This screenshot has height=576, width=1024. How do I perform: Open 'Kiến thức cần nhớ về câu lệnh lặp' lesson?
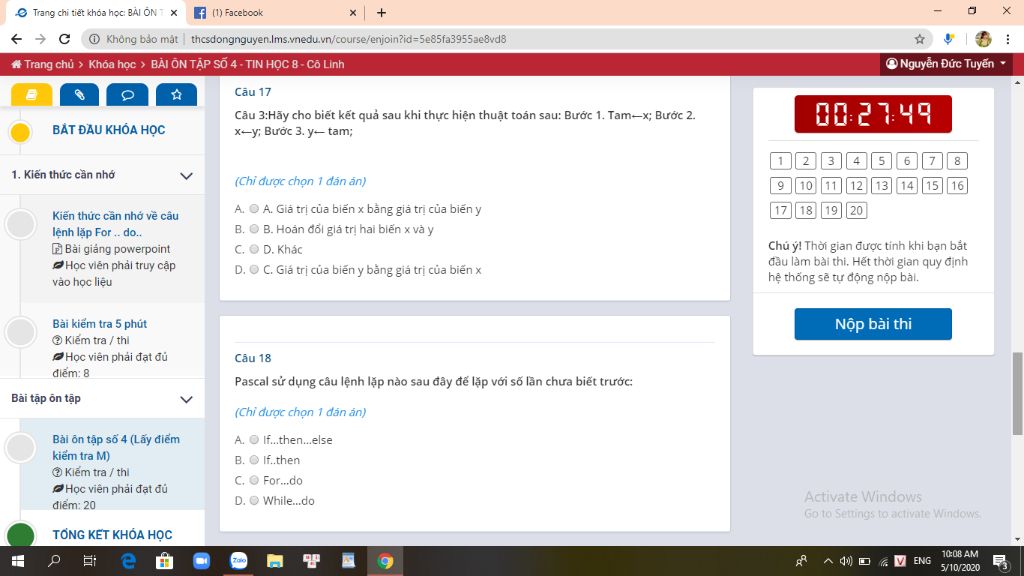(116, 224)
